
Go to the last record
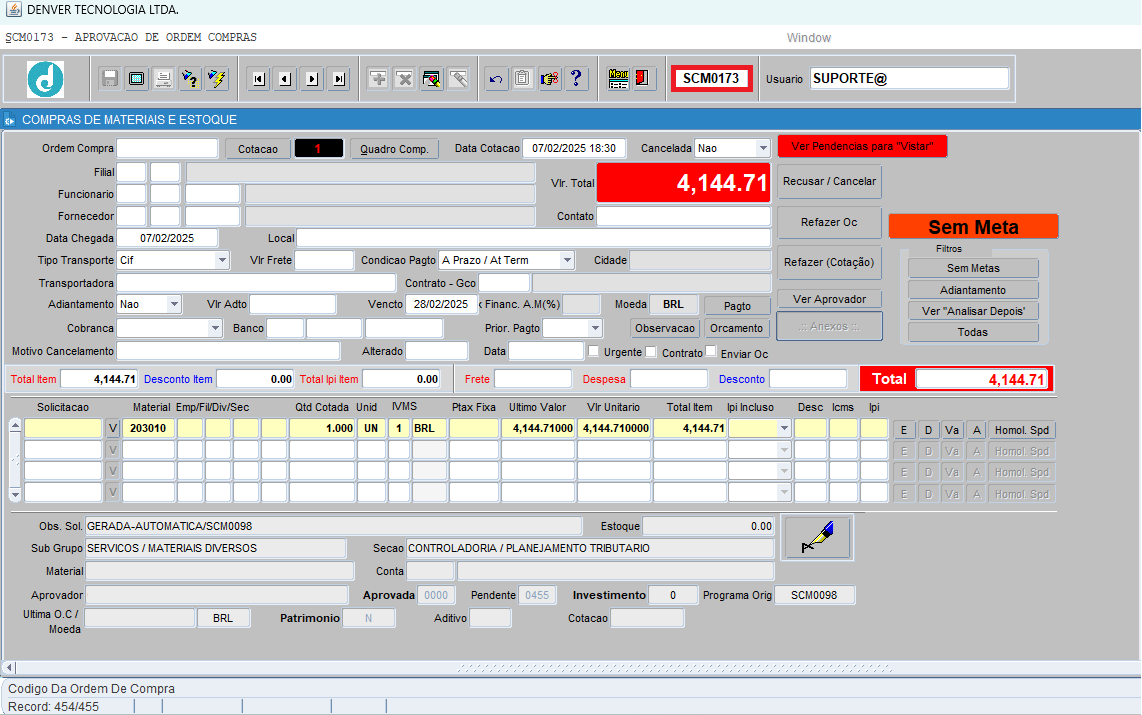click(x=339, y=79)
